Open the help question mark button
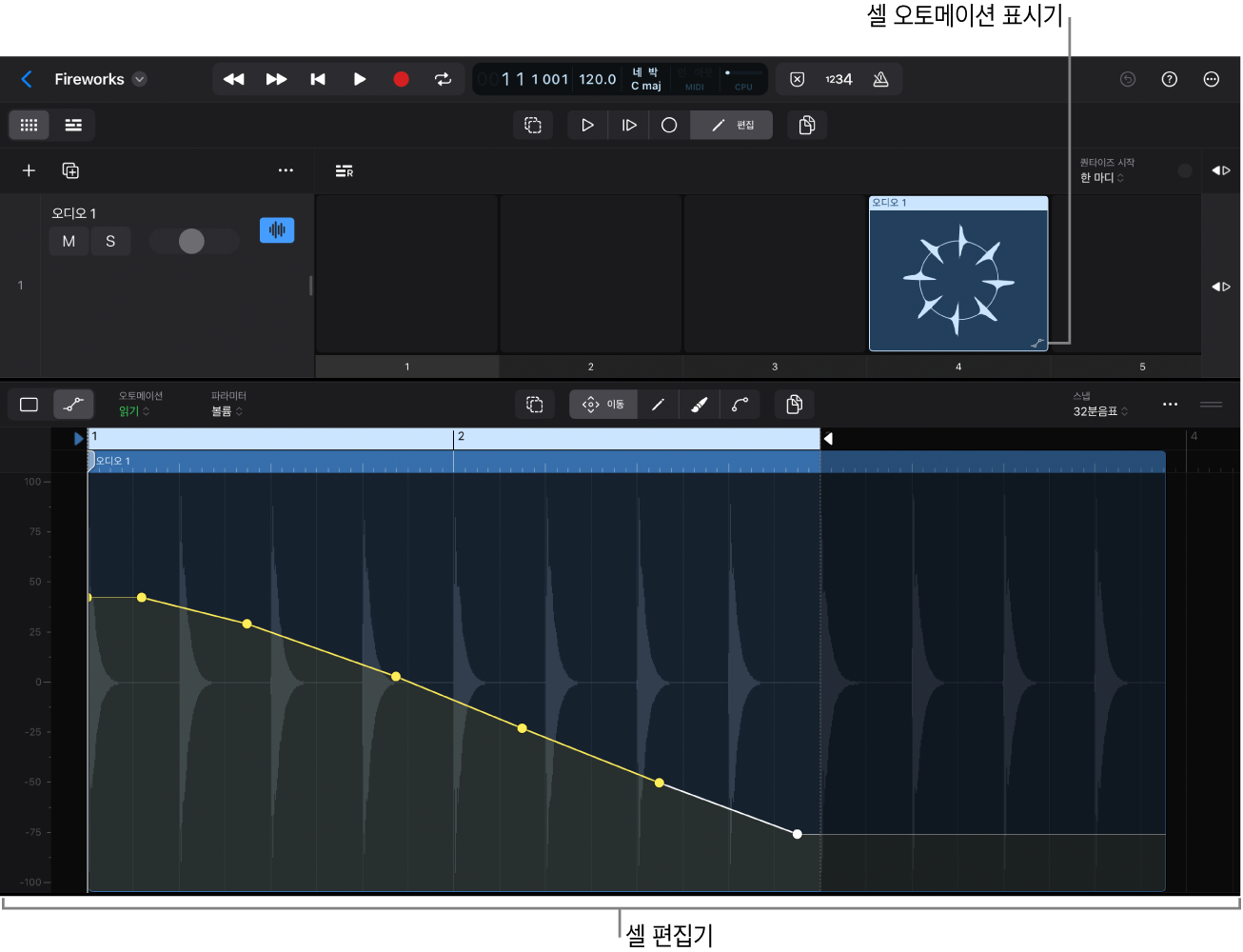This screenshot has height=952, width=1243. point(1169,79)
